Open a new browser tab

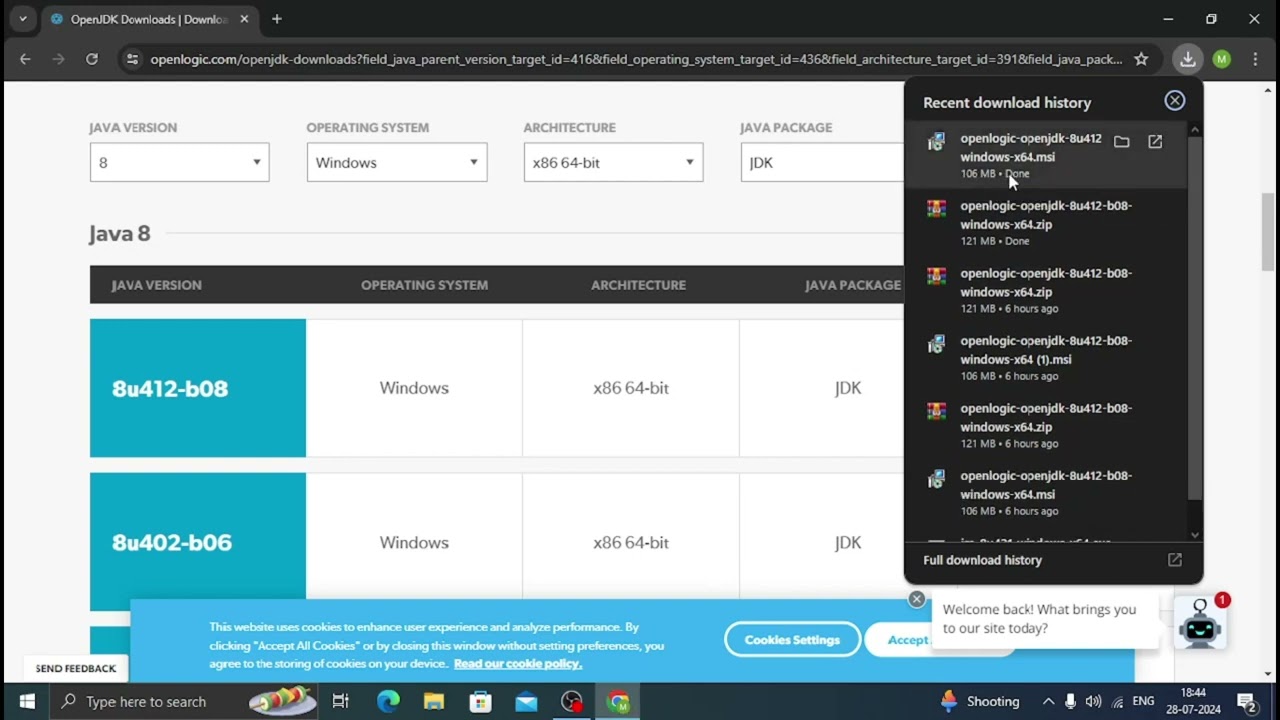277,19
